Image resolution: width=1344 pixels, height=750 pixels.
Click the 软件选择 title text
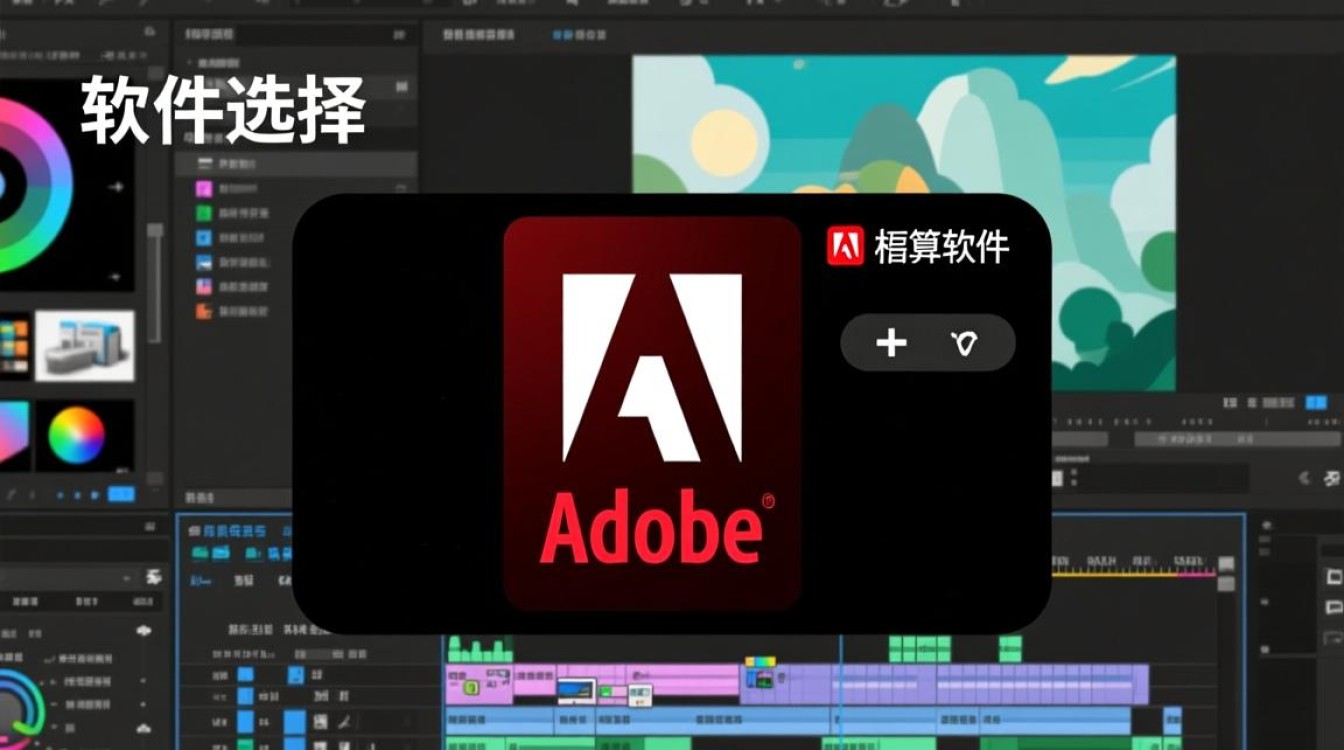pos(223,110)
